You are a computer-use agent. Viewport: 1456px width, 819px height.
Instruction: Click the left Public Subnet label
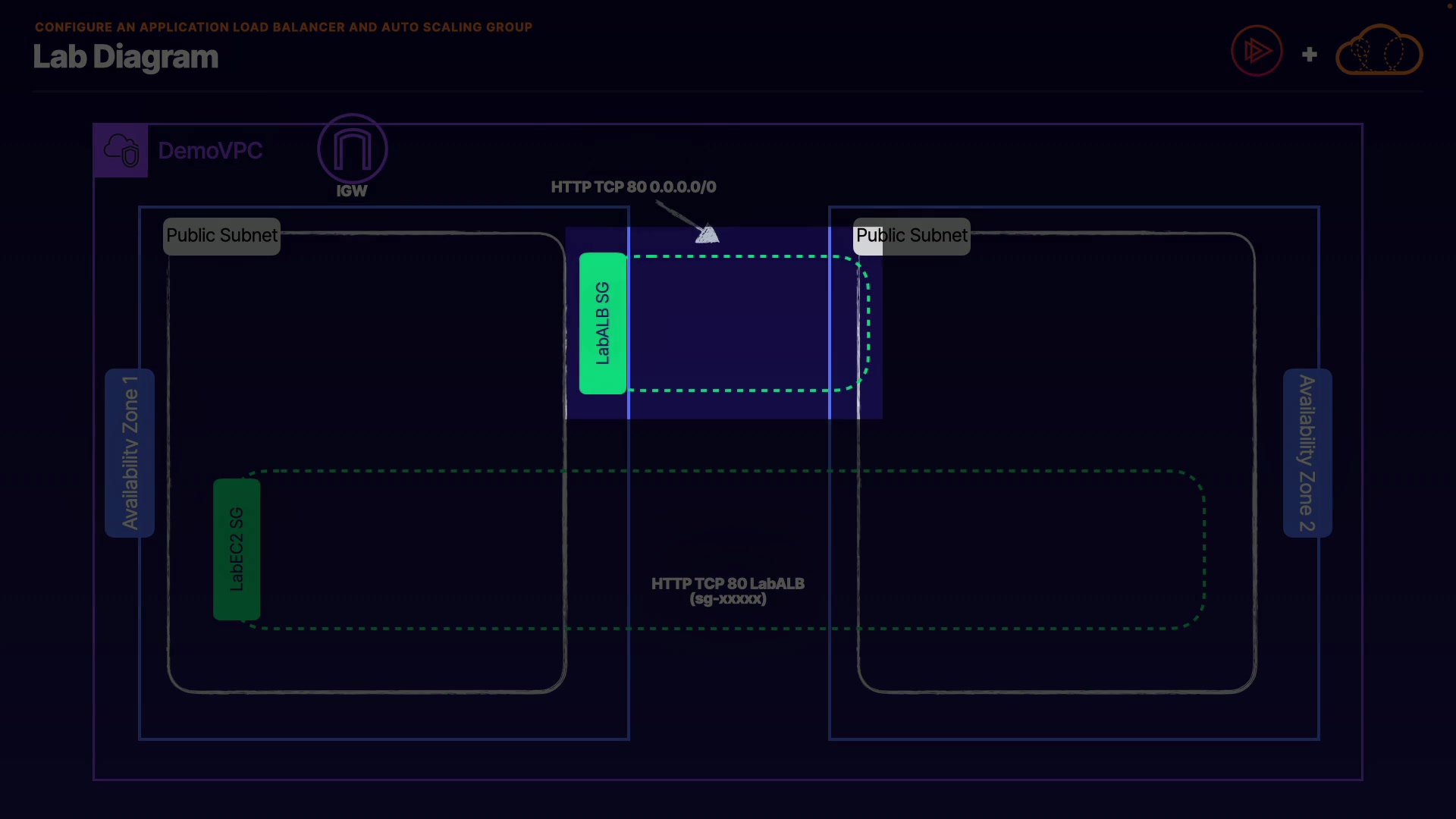coord(221,236)
